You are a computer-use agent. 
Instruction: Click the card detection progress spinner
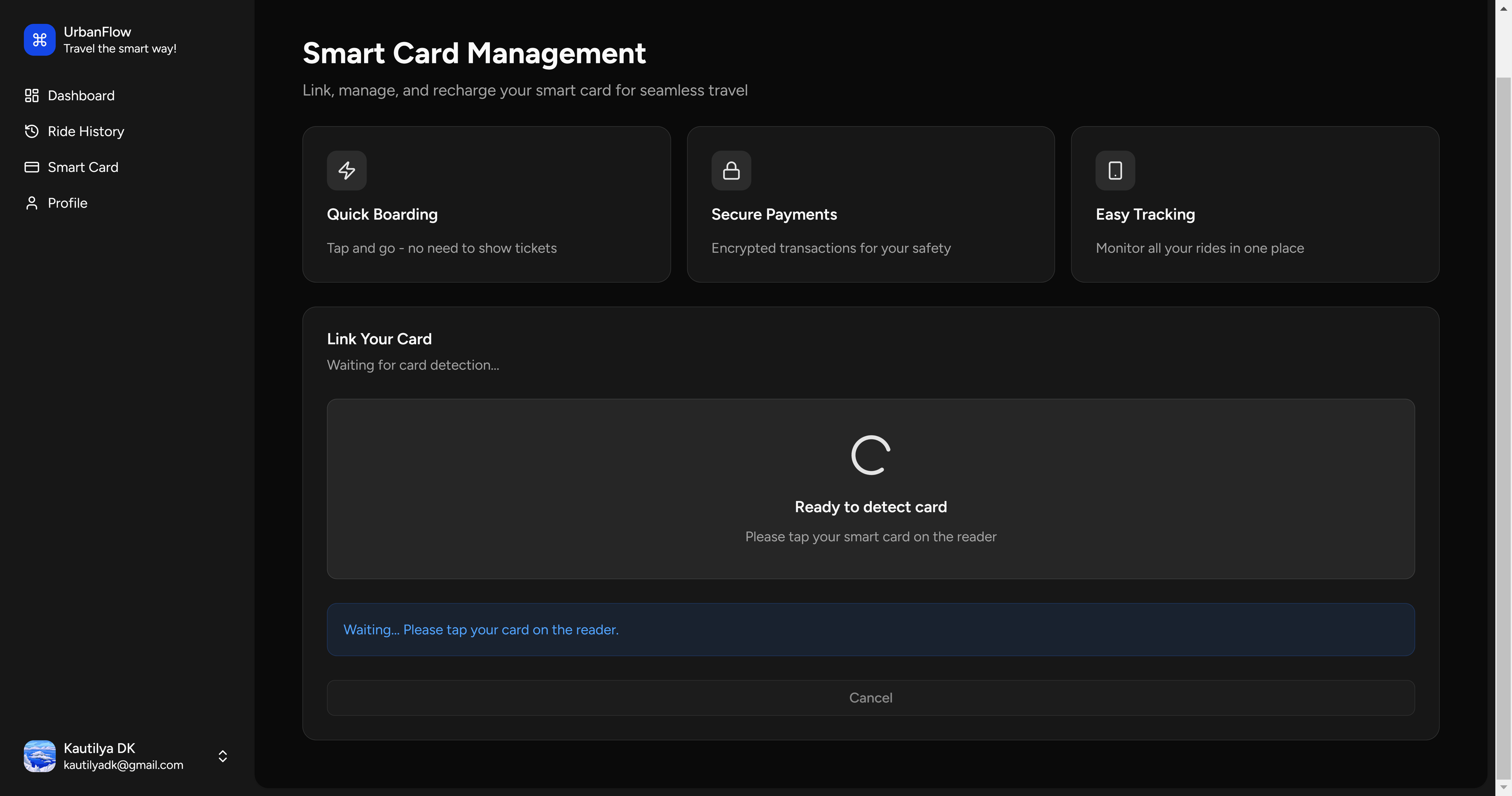coord(870,455)
